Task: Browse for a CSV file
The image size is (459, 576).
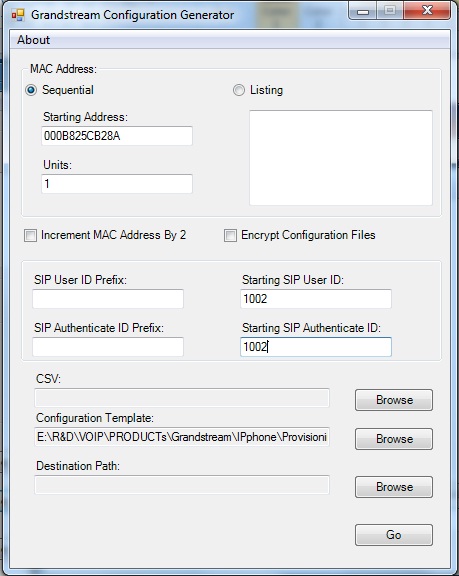Action: 394,400
